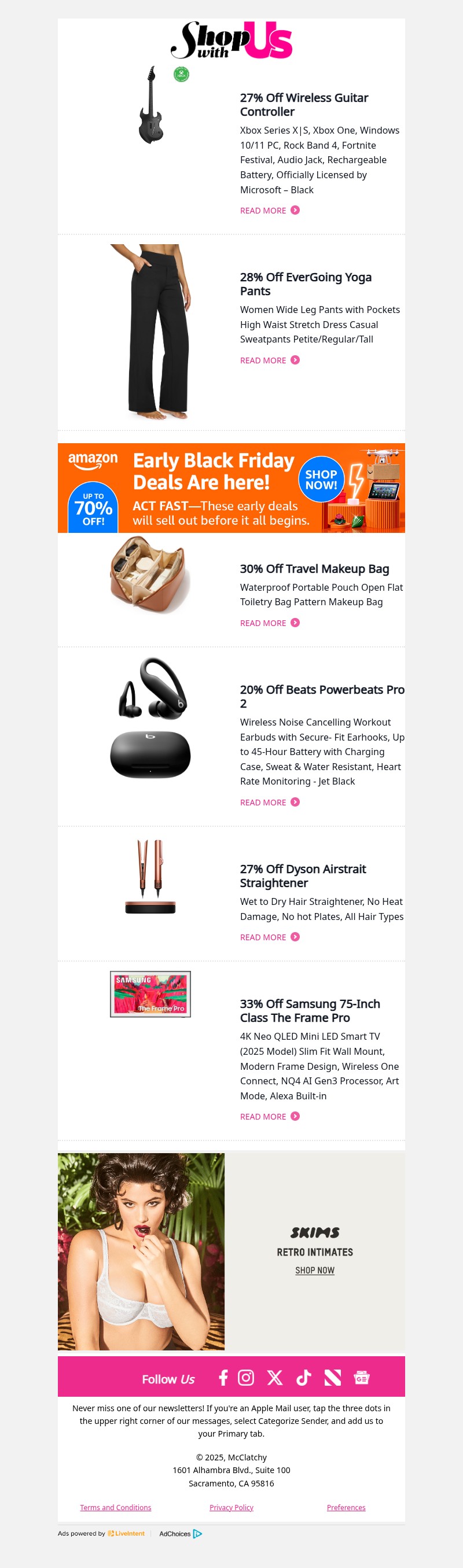Click the AdChoices triangle icon at bottom
The image size is (463, 1568).
(198, 1534)
